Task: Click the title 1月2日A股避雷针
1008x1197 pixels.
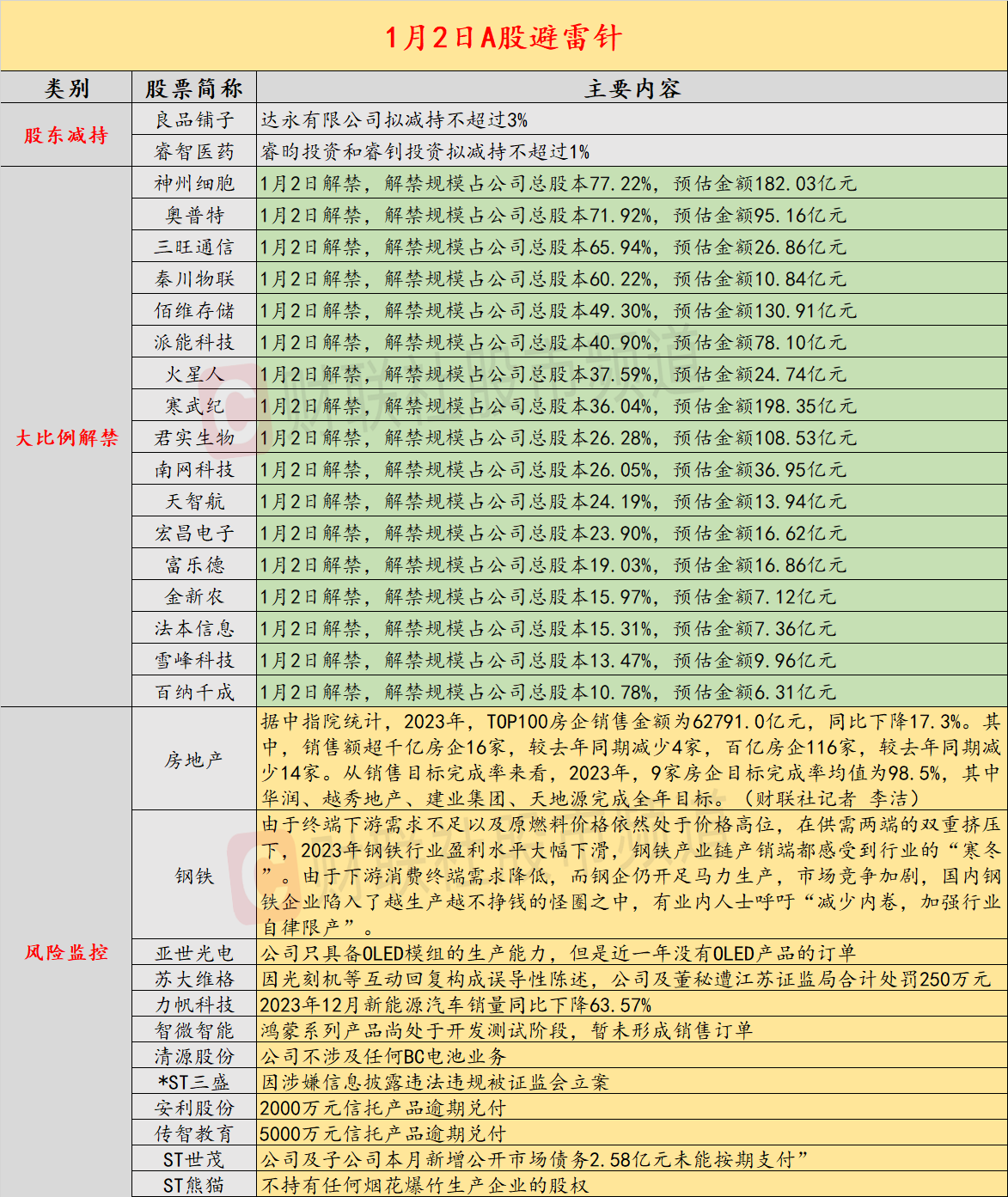Action: [x=504, y=38]
